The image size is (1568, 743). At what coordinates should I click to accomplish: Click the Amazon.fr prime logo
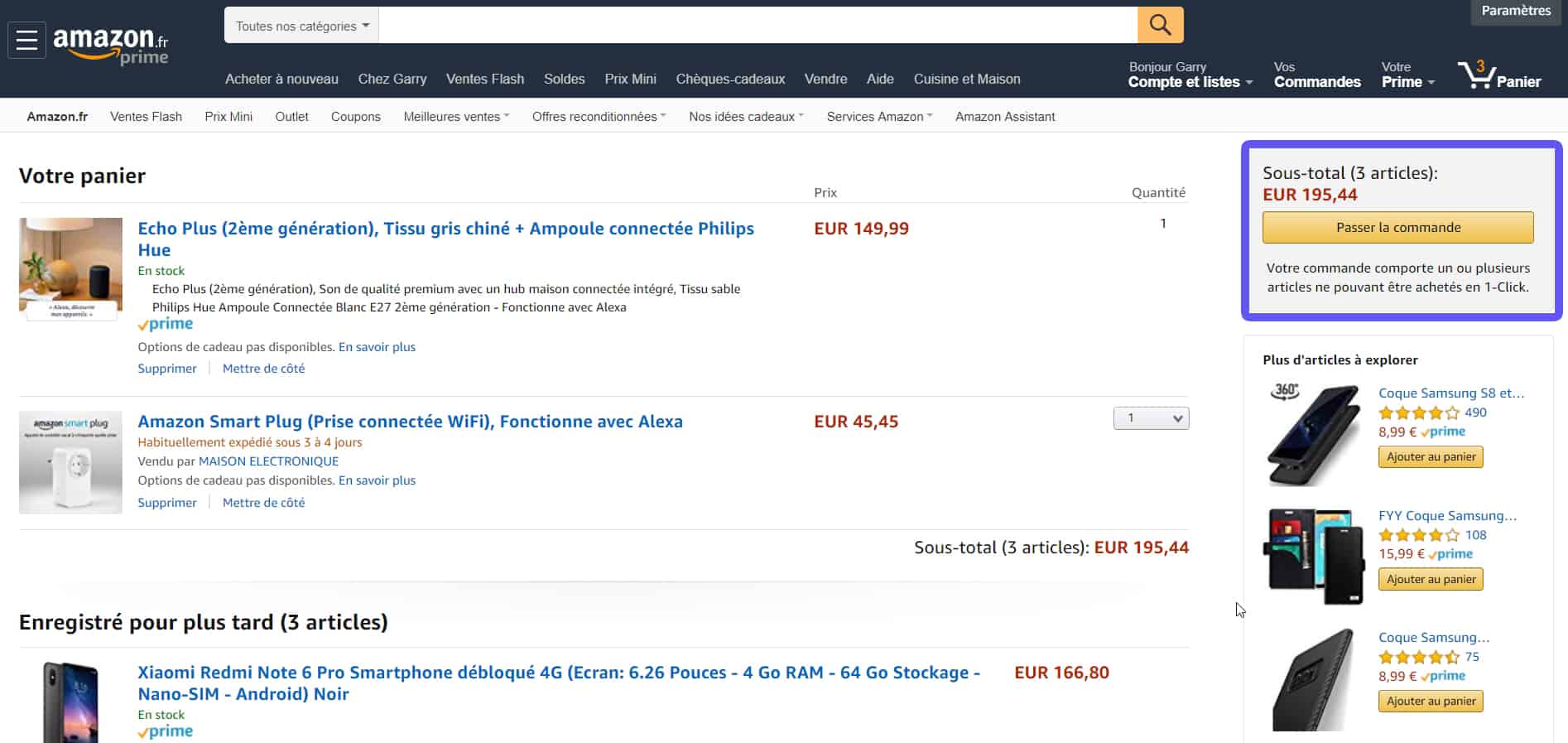(110, 45)
